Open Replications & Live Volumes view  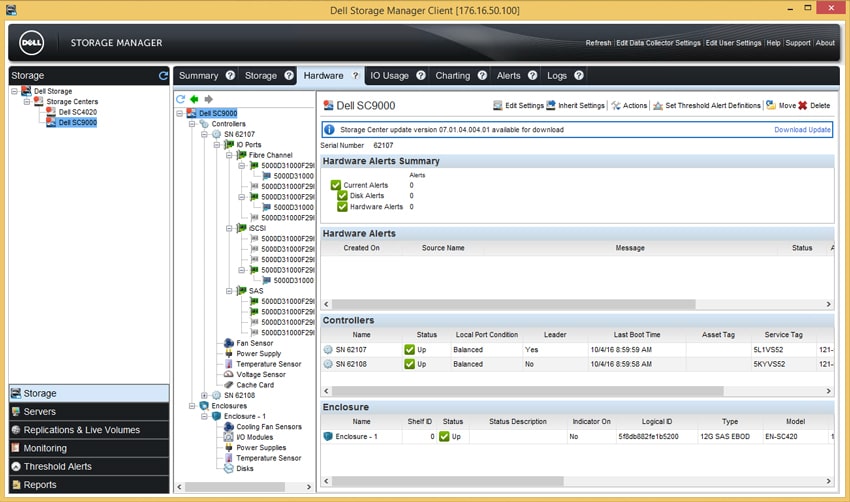click(x=89, y=430)
